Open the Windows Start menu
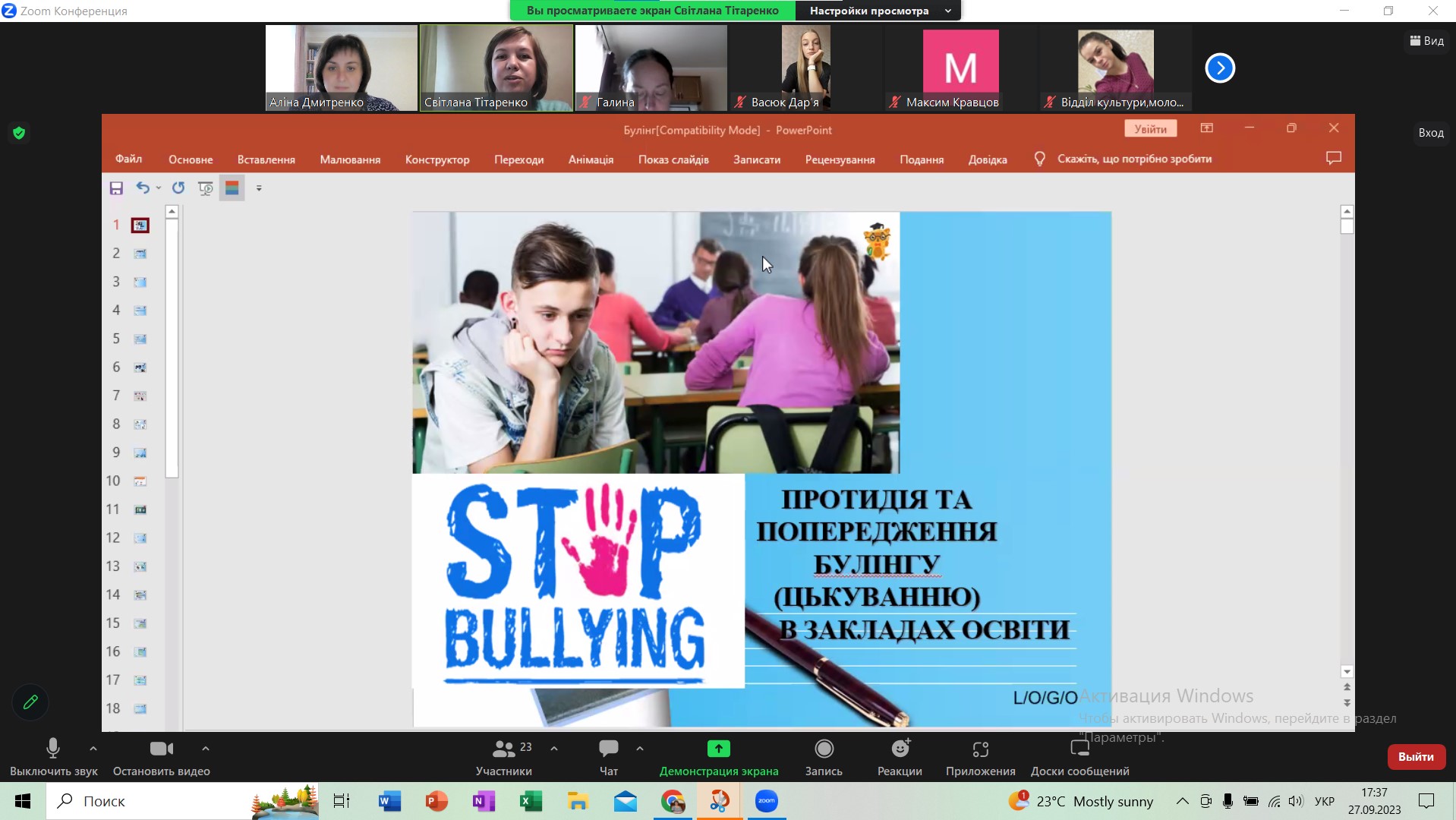 coord(23,801)
